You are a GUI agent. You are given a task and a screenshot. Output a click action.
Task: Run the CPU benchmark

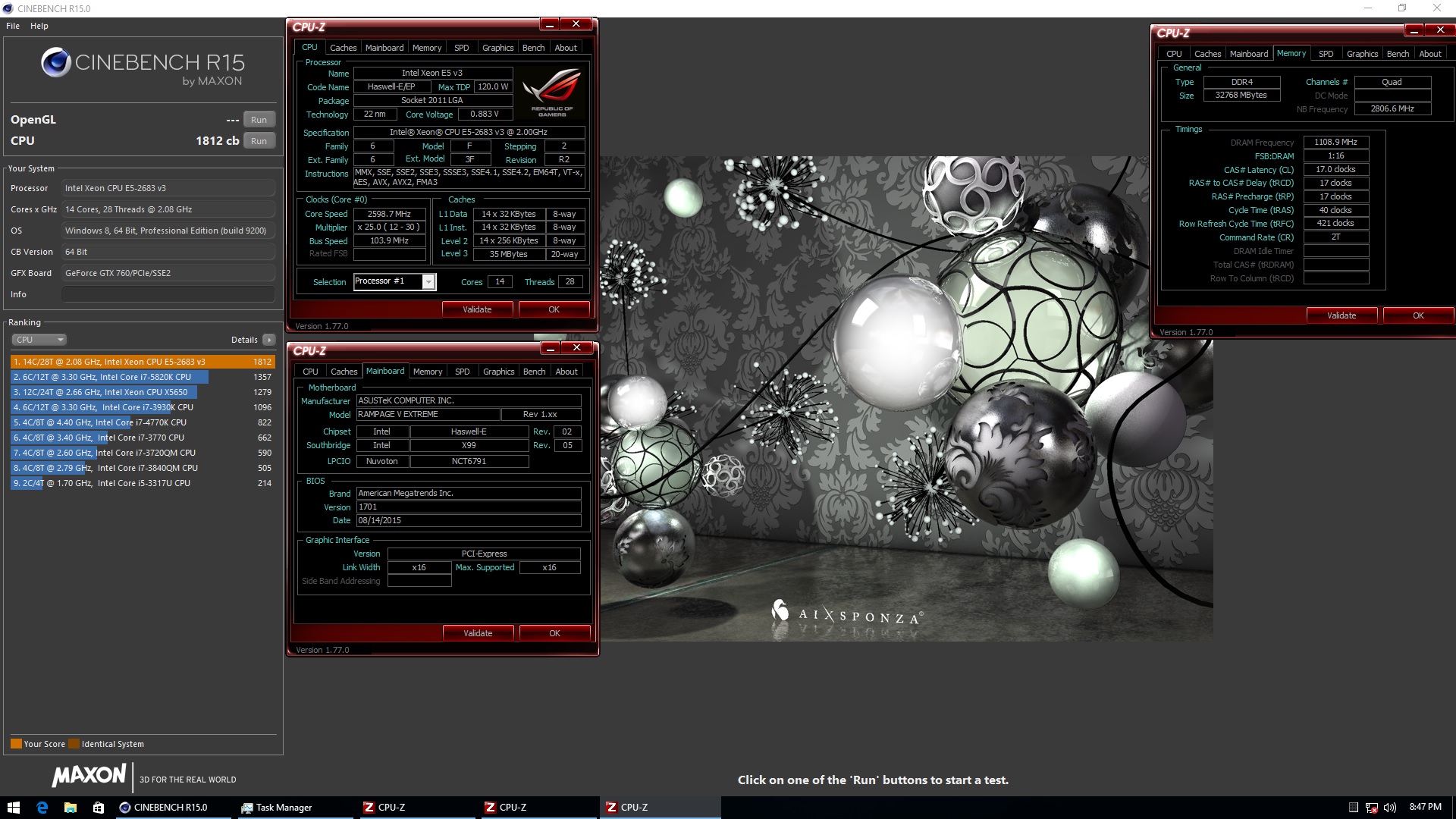tap(259, 141)
